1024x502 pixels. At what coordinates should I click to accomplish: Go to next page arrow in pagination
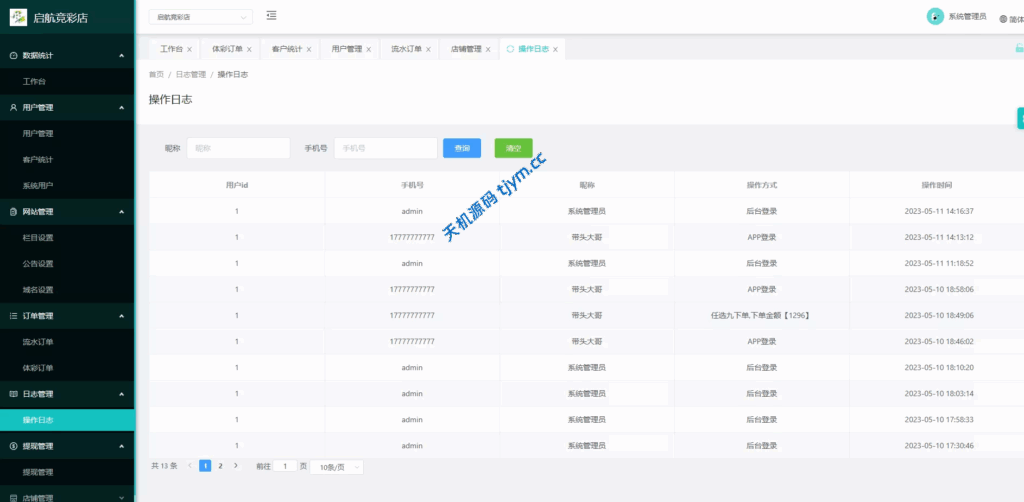236,466
